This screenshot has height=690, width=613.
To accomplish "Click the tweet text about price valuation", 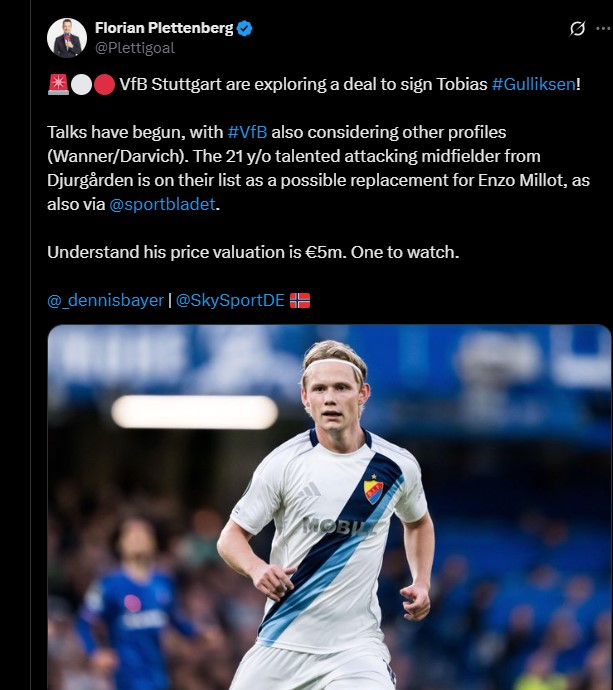I will tap(253, 252).
